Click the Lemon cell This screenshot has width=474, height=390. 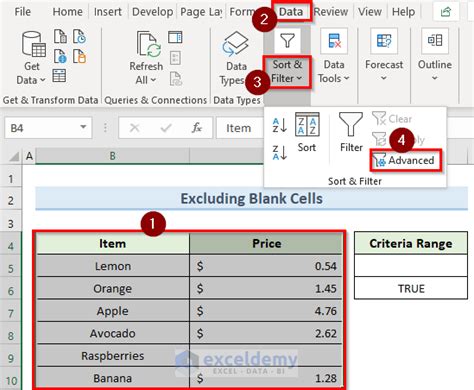pos(113,266)
